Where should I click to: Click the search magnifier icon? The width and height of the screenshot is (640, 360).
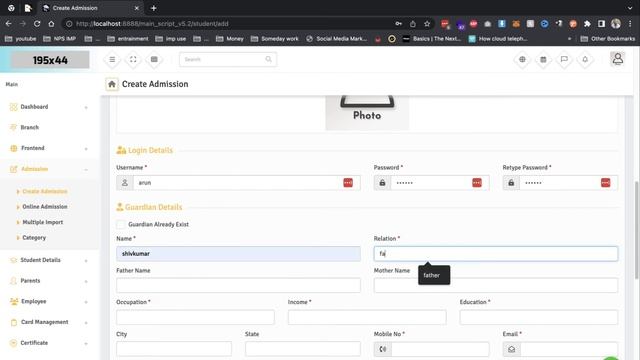point(268,60)
